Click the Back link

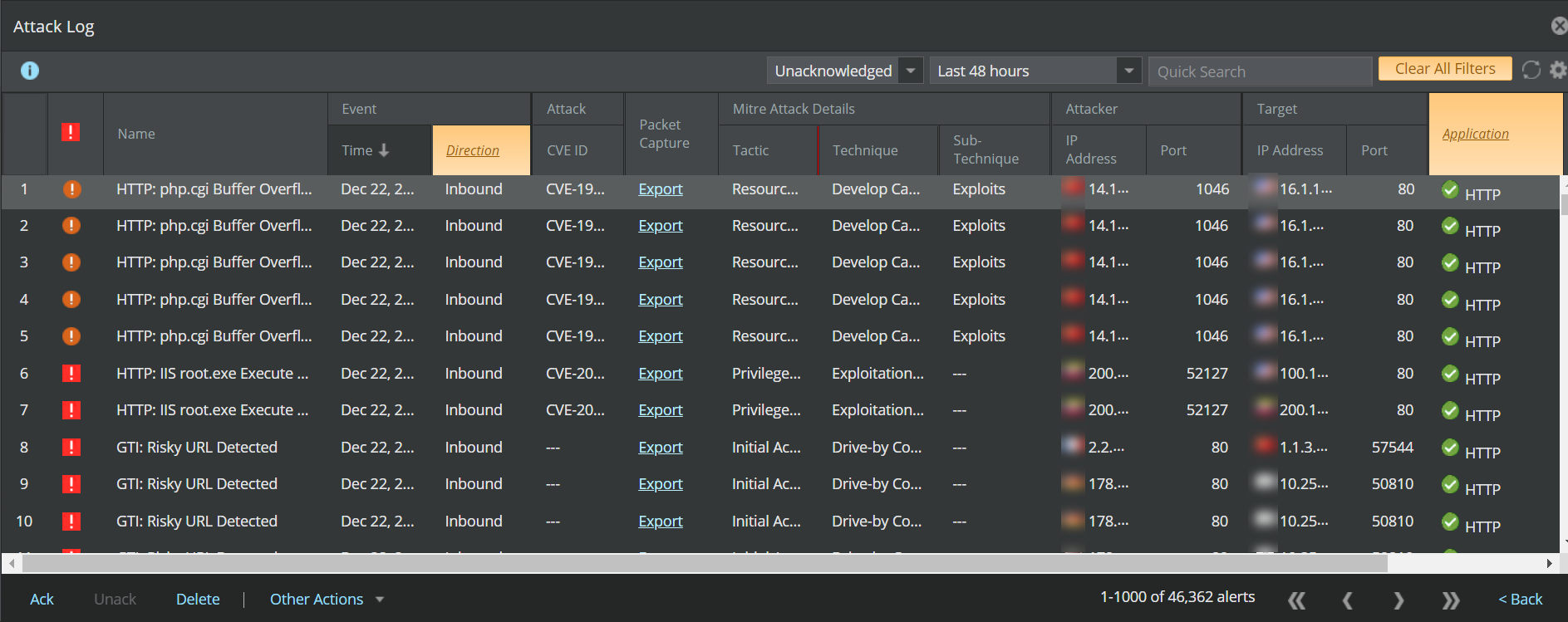pyautogui.click(x=1521, y=600)
